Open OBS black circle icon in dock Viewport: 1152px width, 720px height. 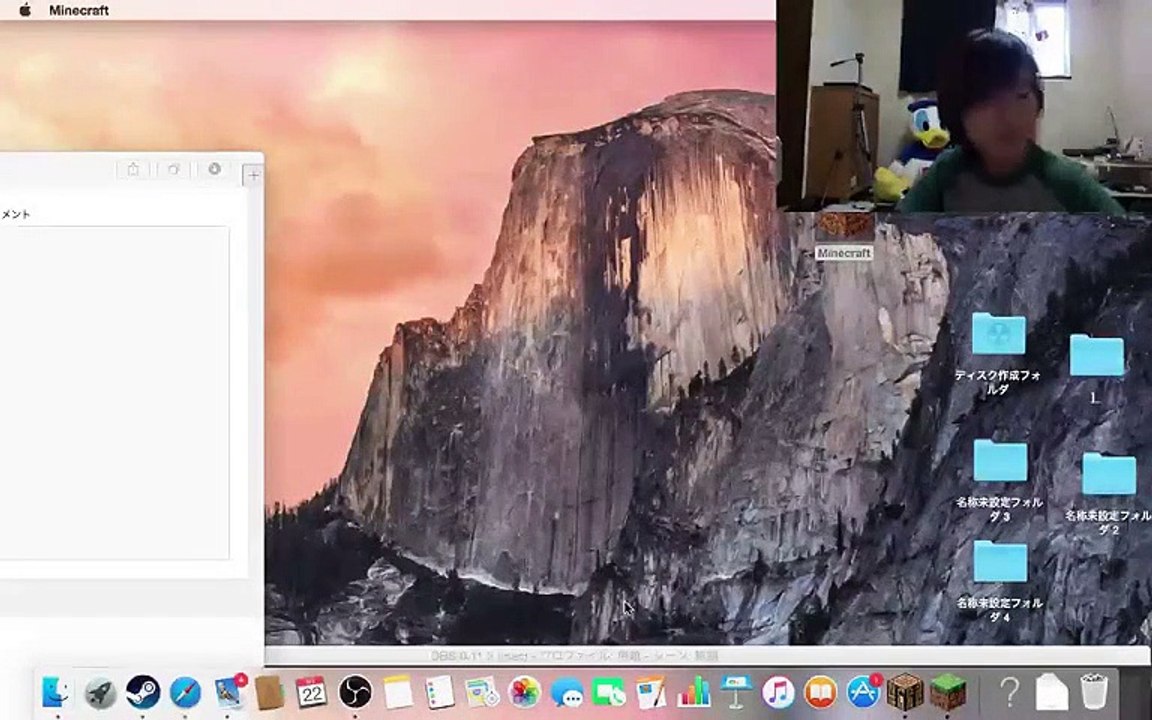click(x=355, y=692)
